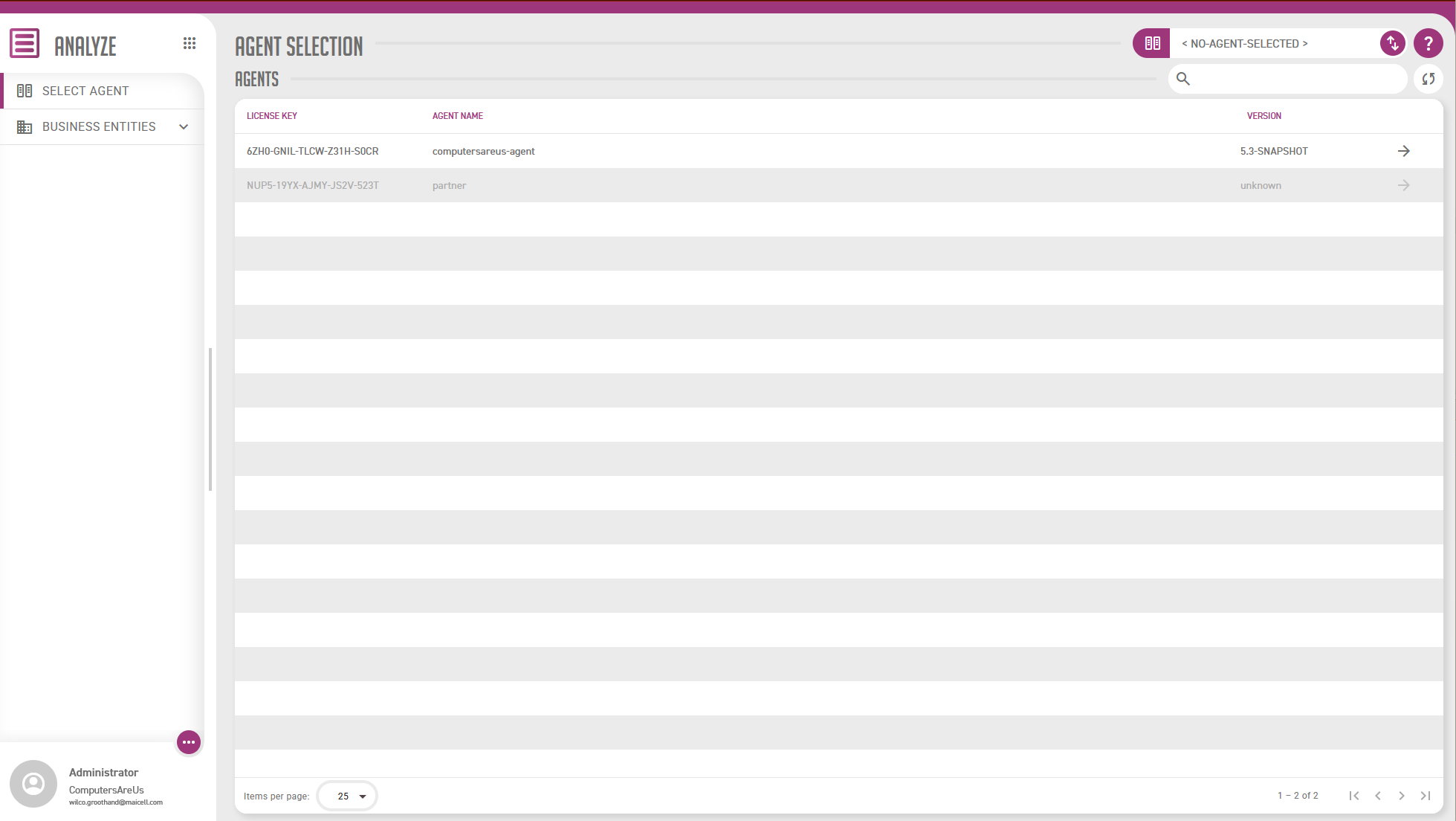Click the Administrator user name
This screenshot has height=821, width=1456.
(104, 773)
